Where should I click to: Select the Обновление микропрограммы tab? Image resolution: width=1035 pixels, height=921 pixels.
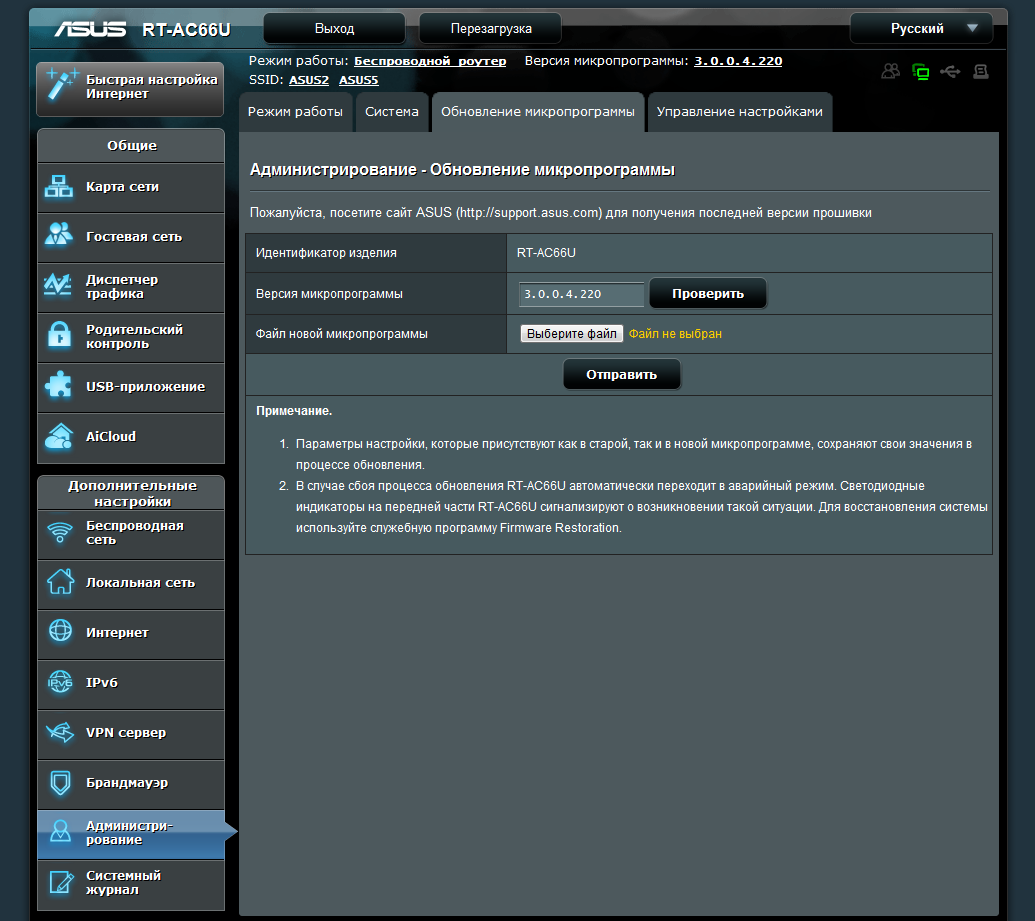pos(538,112)
